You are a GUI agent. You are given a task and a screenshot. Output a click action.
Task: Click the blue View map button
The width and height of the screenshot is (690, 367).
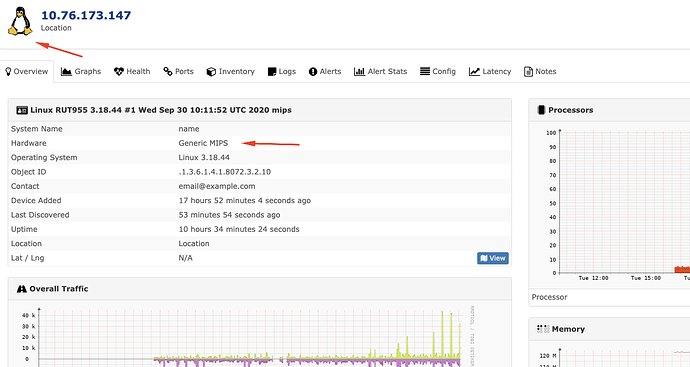(493, 258)
